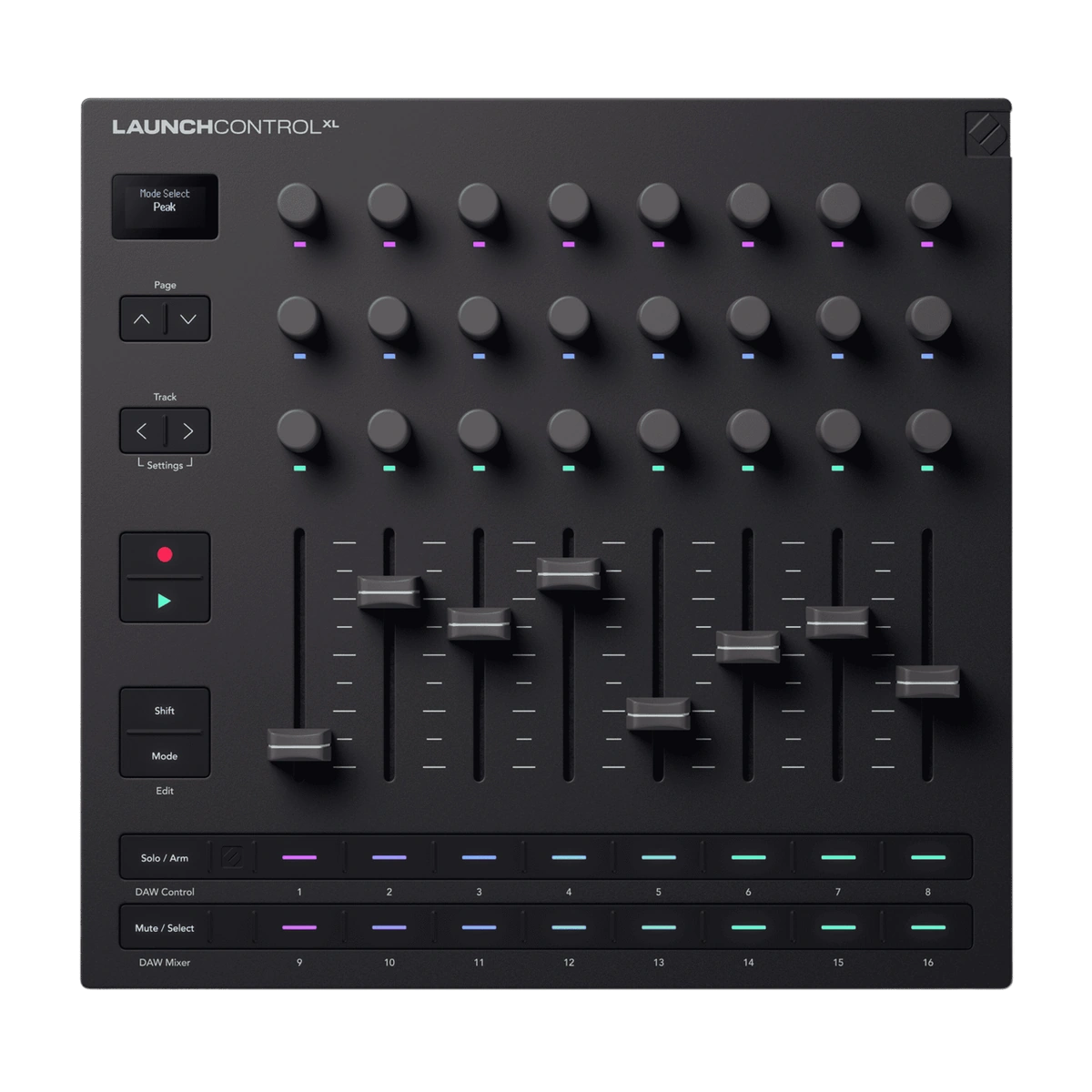Click the Mode button above Edit
This screenshot has height=1092, width=1092.
coord(165,755)
